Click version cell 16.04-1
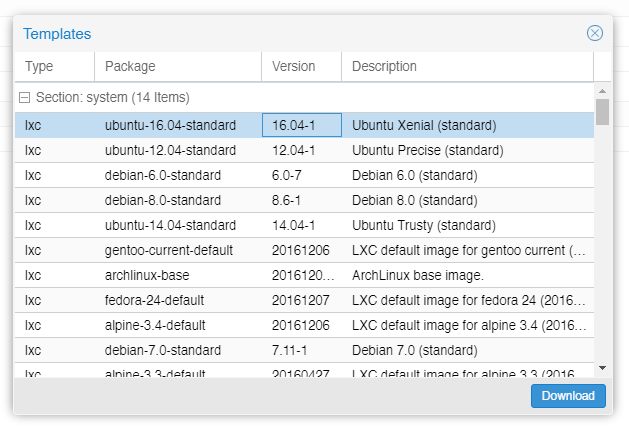The height and width of the screenshot is (435, 629). [302, 125]
